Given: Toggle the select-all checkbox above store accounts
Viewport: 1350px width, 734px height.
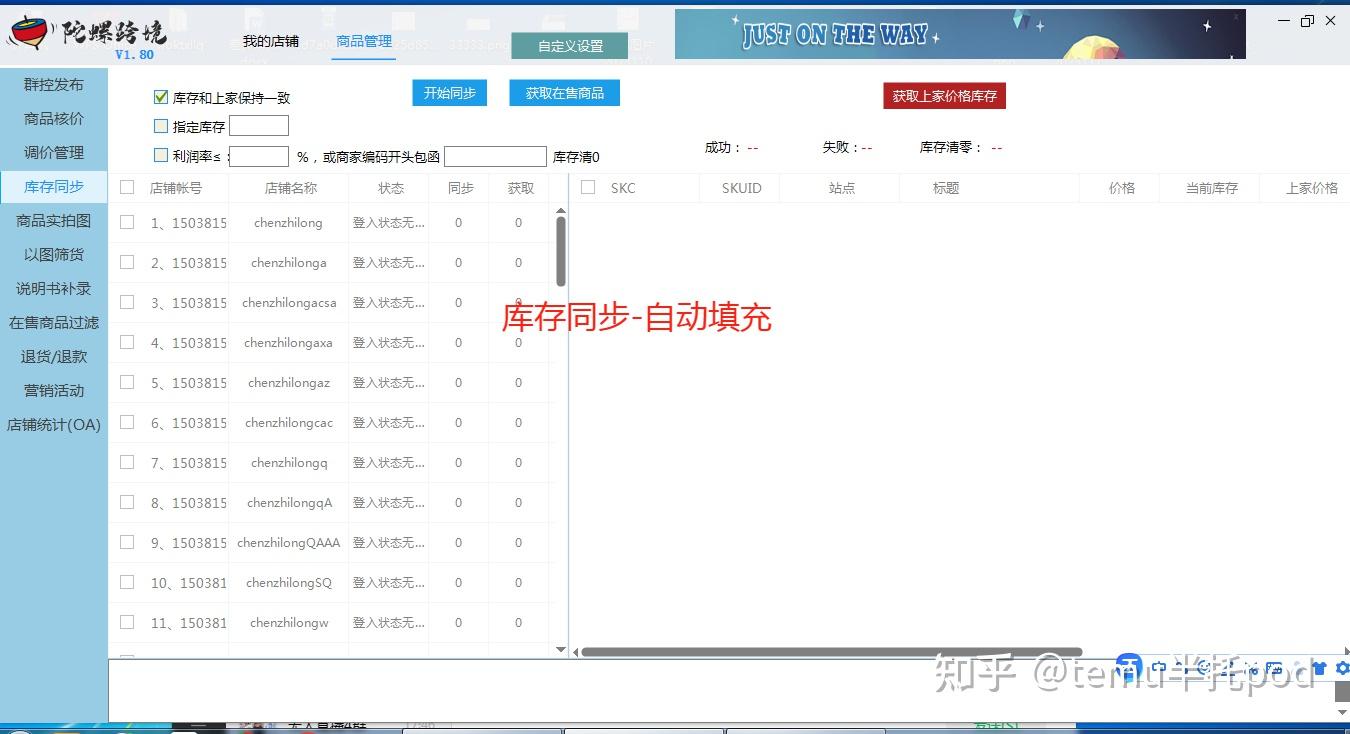Looking at the screenshot, I should coord(126,187).
